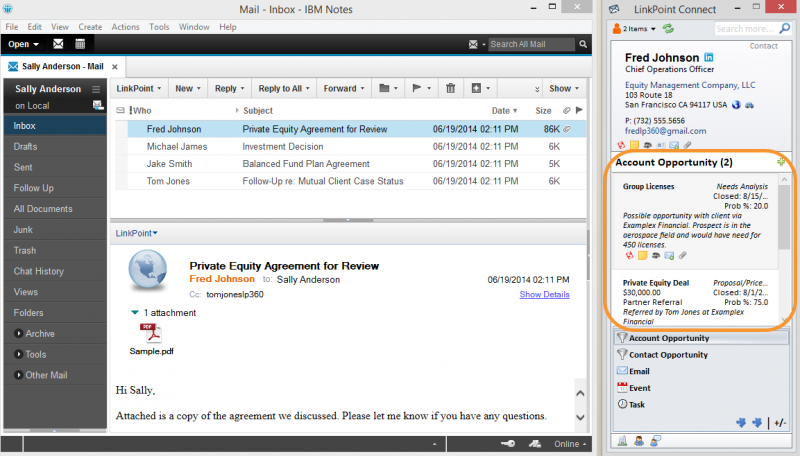Open the Show dropdown

[564, 88]
